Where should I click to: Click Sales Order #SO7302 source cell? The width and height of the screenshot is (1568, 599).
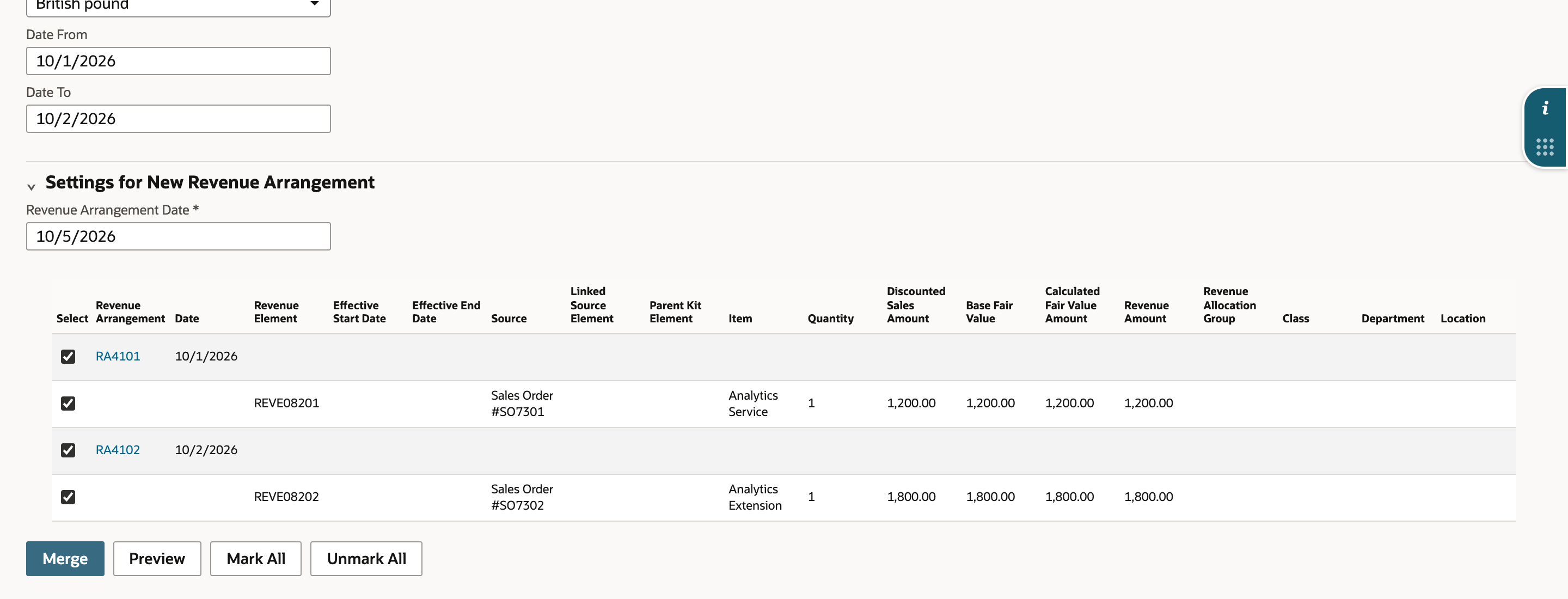point(522,497)
